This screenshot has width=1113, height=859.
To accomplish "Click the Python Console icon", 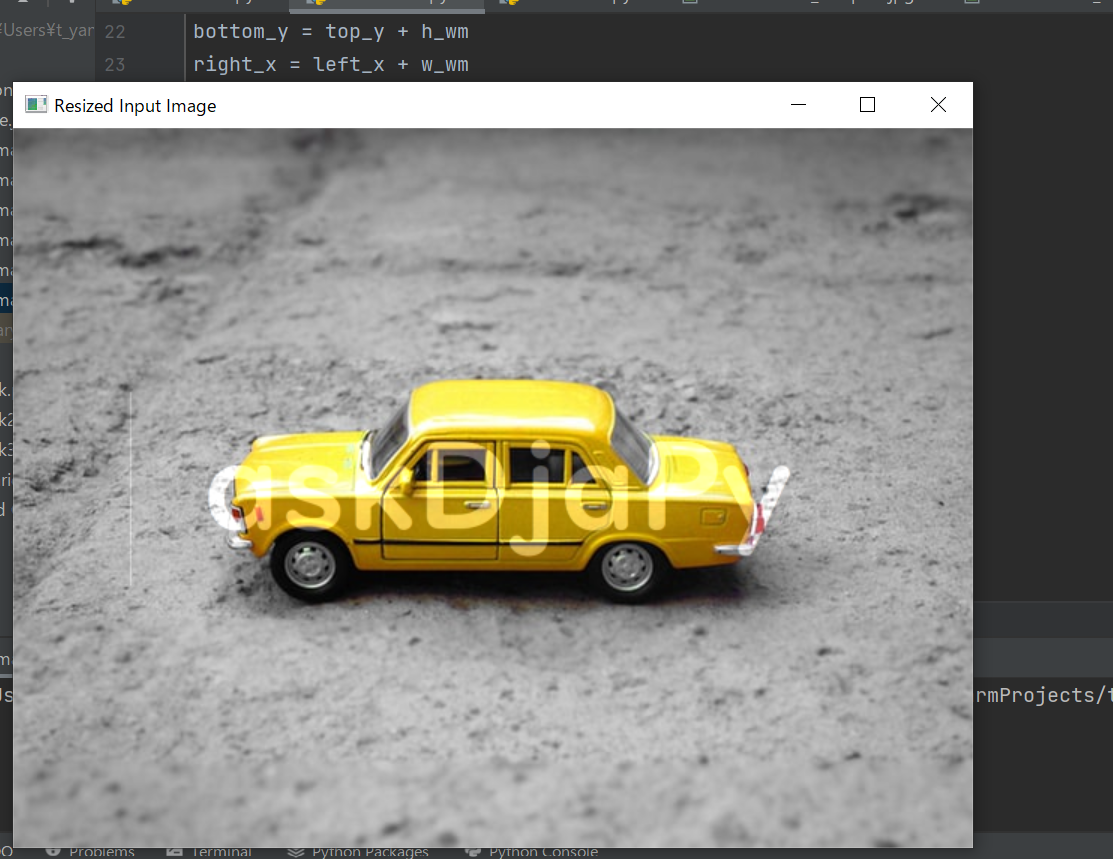I will 473,852.
